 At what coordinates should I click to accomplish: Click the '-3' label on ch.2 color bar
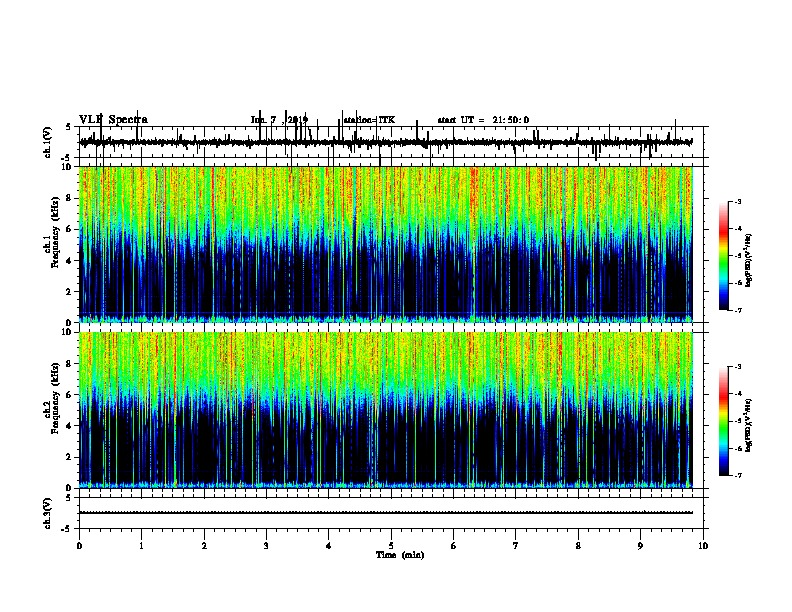click(737, 367)
